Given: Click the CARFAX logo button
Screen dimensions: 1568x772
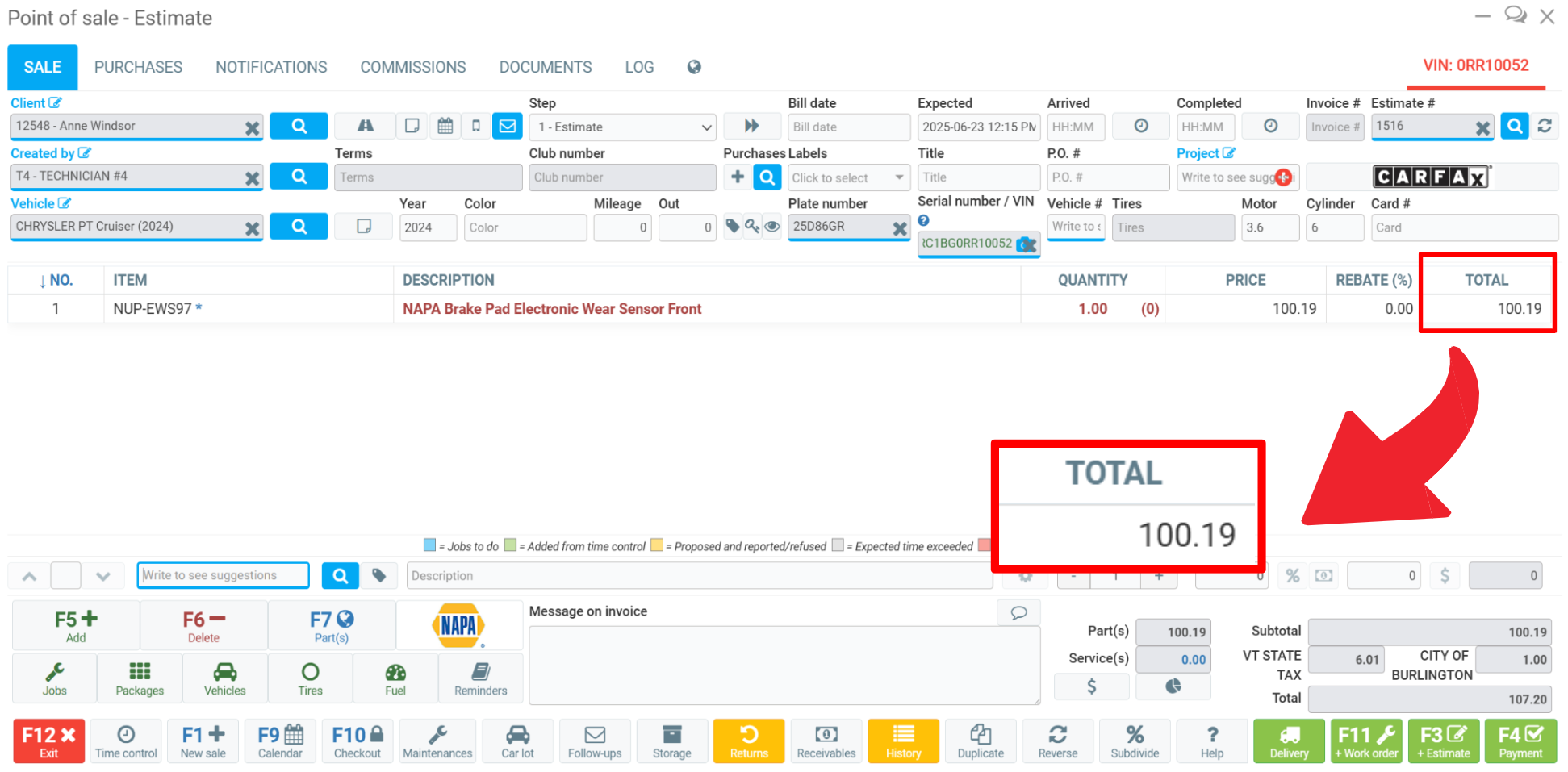Looking at the screenshot, I should (x=1431, y=177).
